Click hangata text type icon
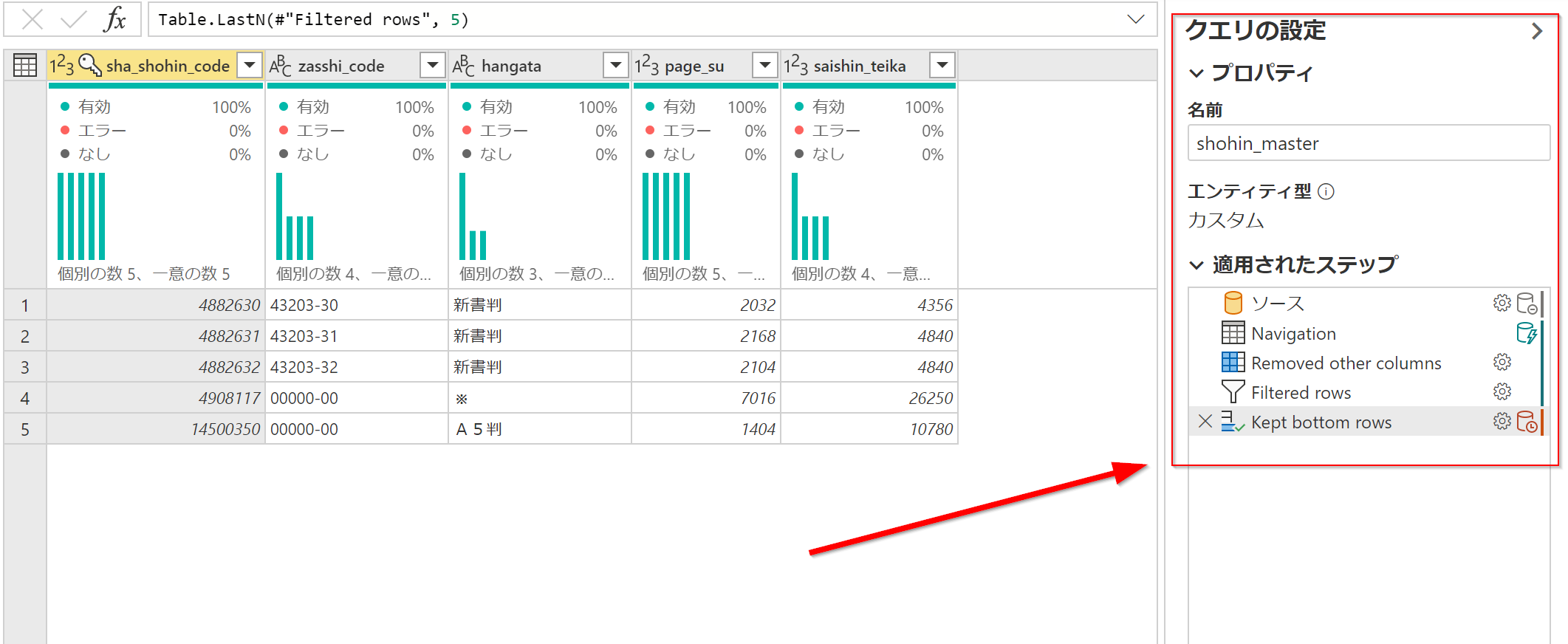Viewport: 1568px width, 644px height. pyautogui.click(x=463, y=66)
